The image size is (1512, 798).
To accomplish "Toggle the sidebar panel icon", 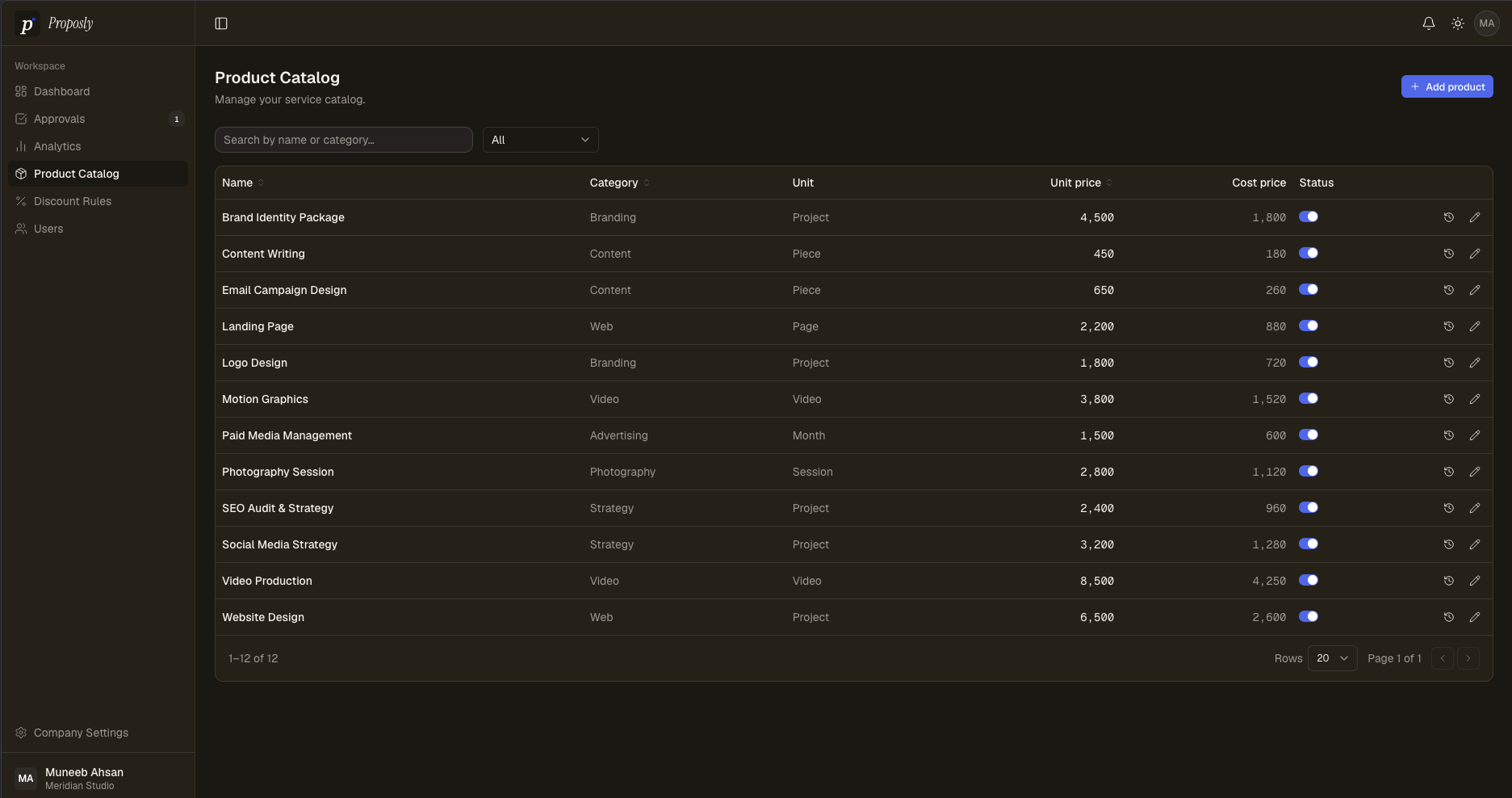I will (221, 23).
